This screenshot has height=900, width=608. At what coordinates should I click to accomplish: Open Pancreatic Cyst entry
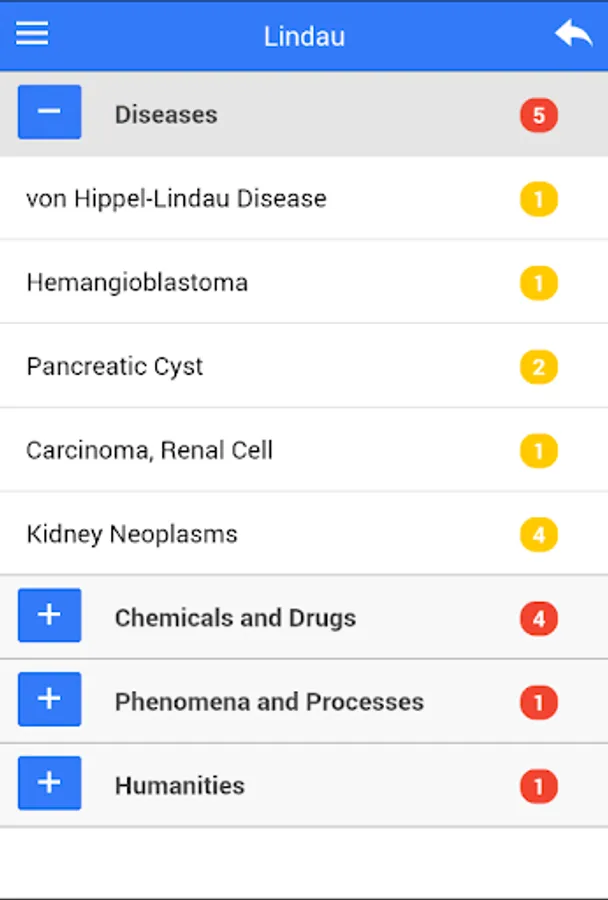(x=115, y=366)
